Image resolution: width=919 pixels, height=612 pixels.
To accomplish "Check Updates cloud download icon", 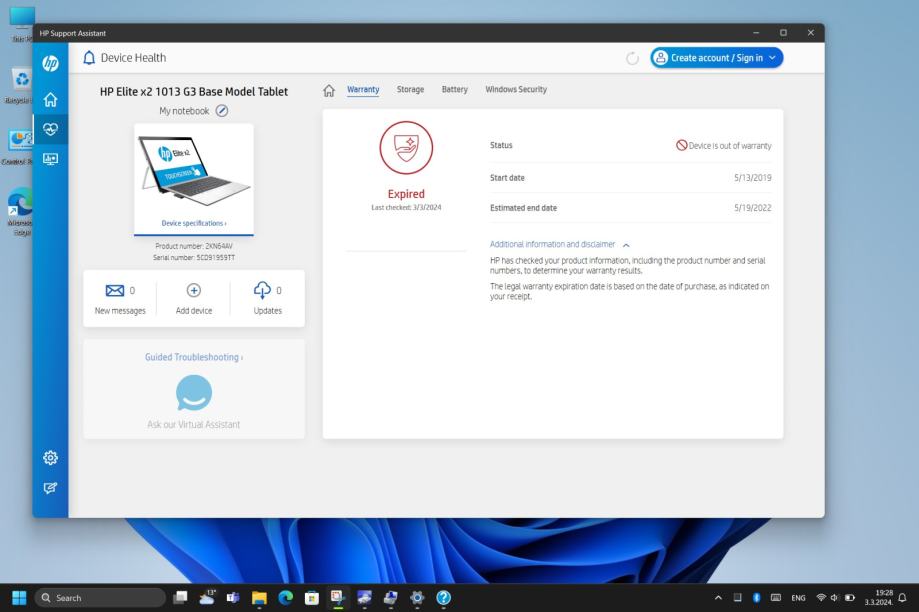I will click(x=262, y=291).
